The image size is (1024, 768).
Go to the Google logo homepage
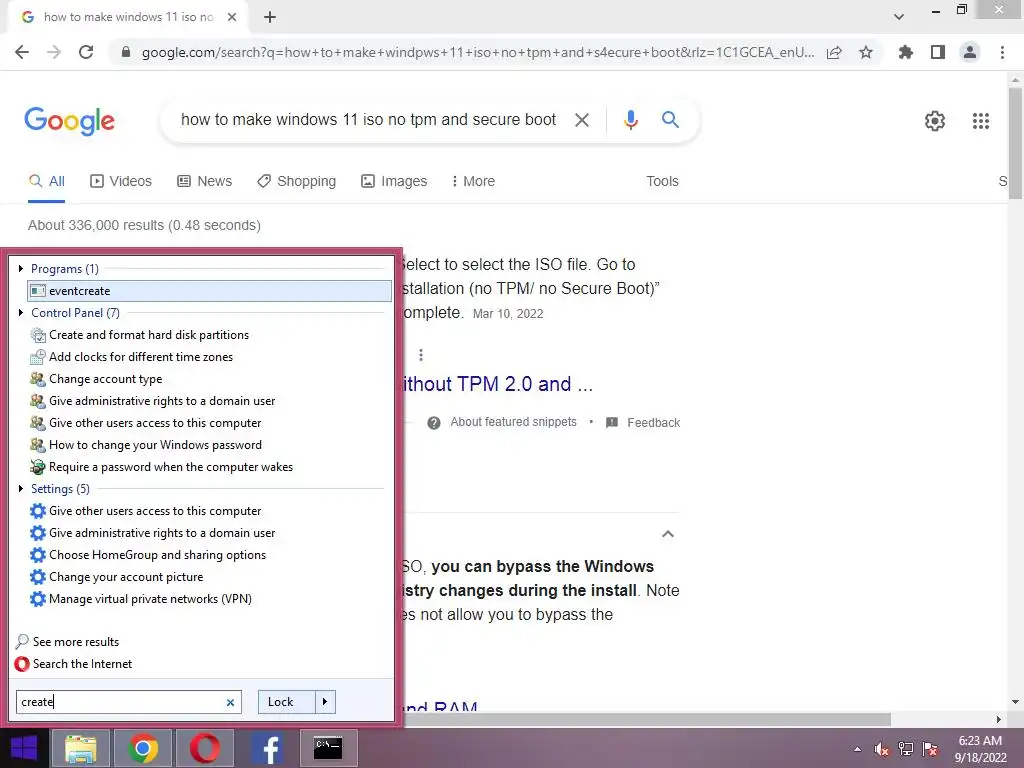point(69,121)
